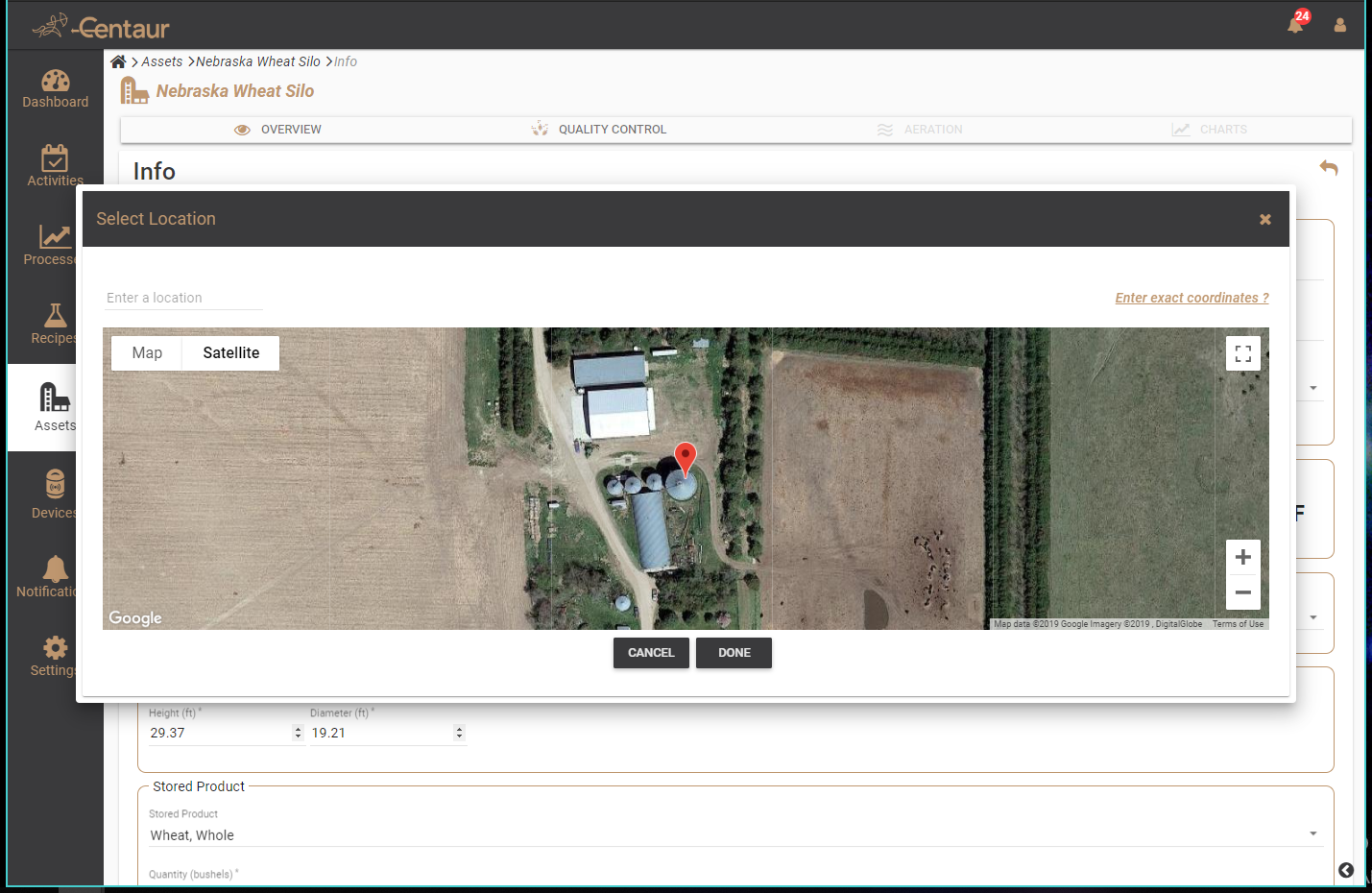The image size is (1372, 893).
Task: Click the notification bell with badge
Action: pos(1295,24)
